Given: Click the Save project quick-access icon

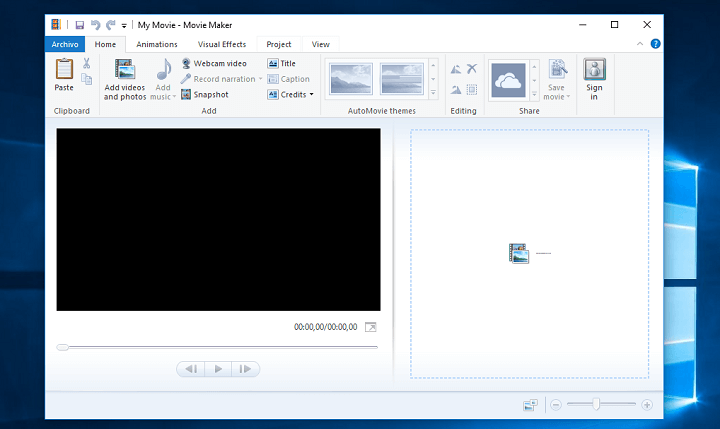Looking at the screenshot, I should 80,25.
